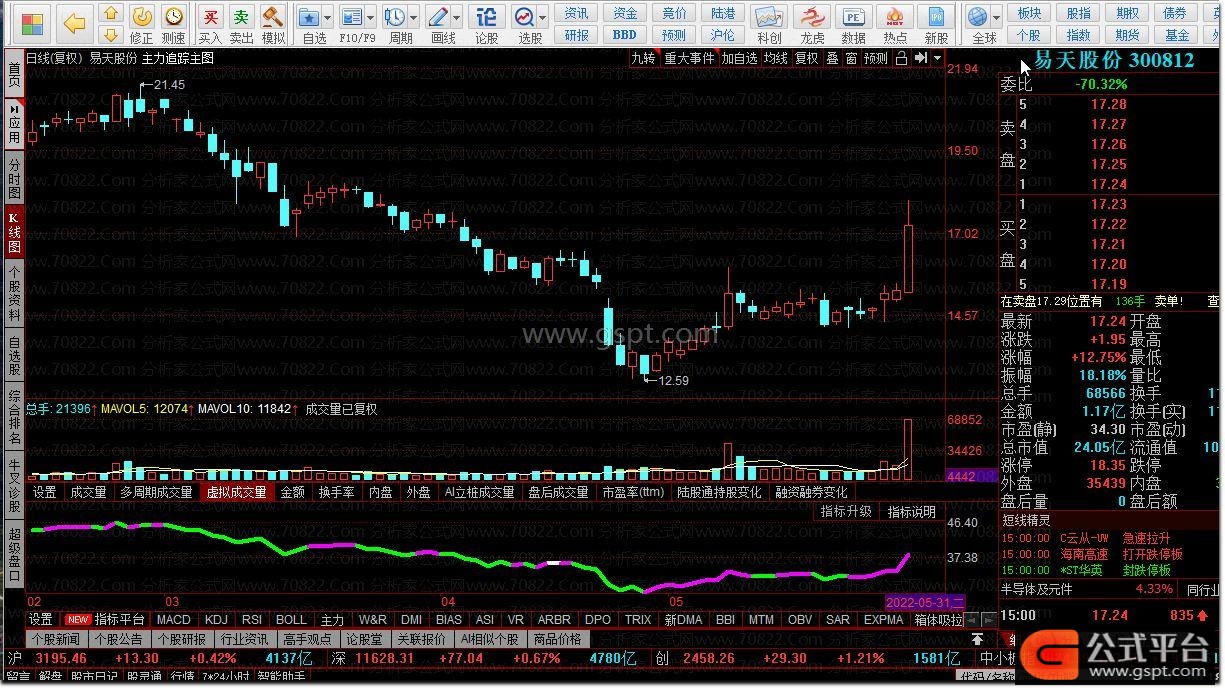Toggle the 叠 overlay button

pos(832,58)
